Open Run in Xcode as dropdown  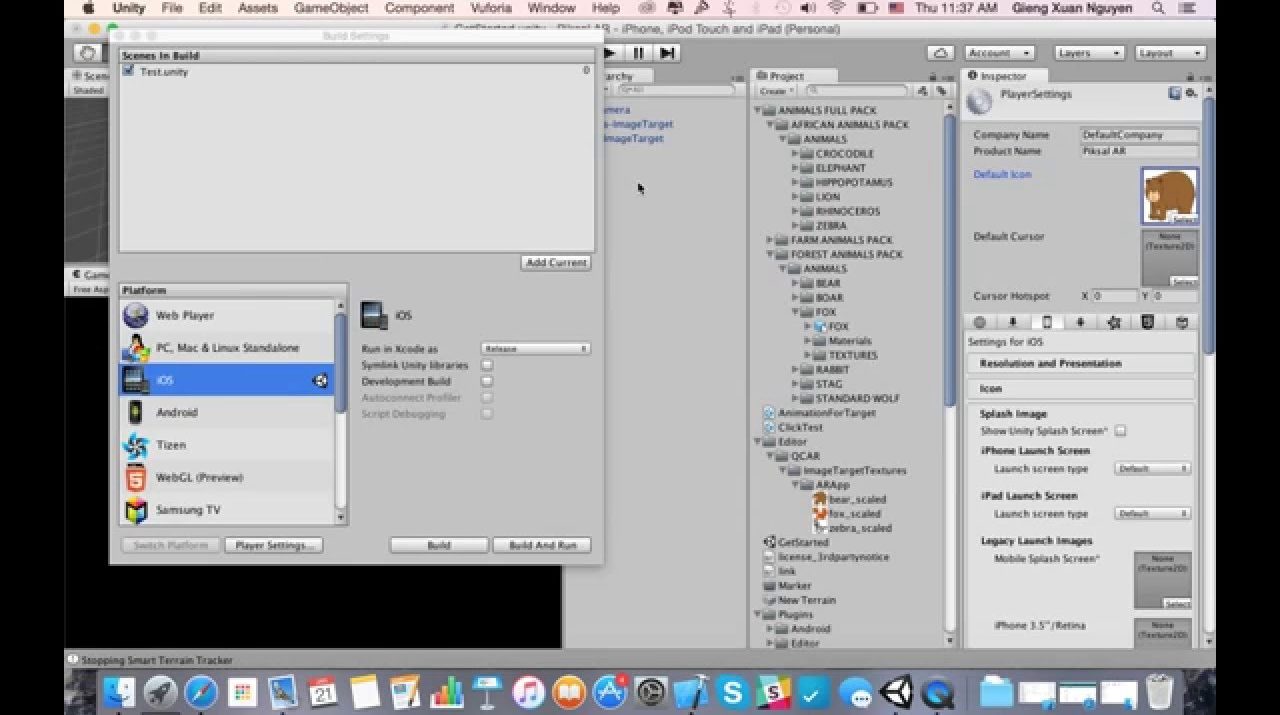click(x=535, y=349)
